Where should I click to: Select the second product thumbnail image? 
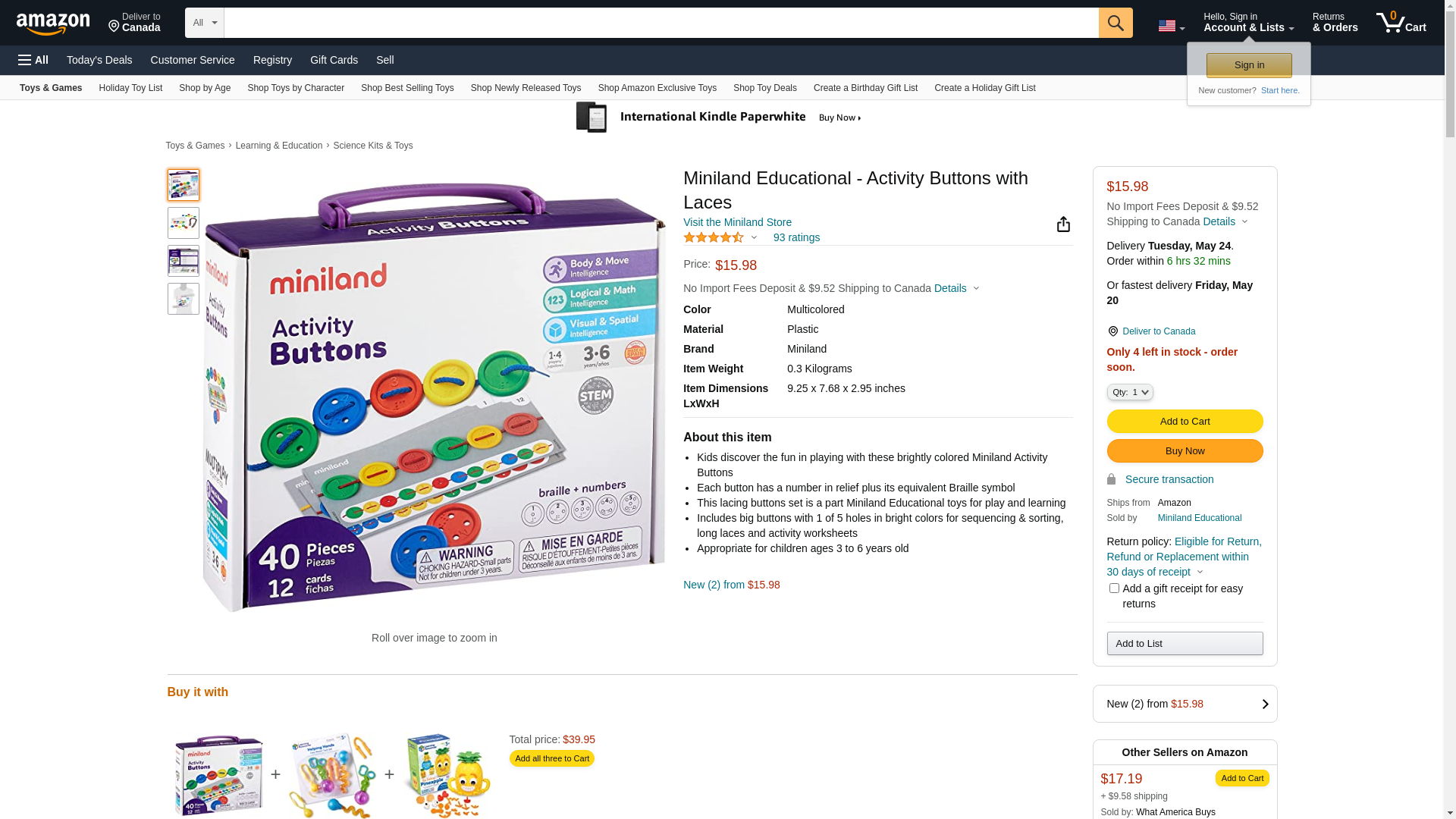[184, 223]
